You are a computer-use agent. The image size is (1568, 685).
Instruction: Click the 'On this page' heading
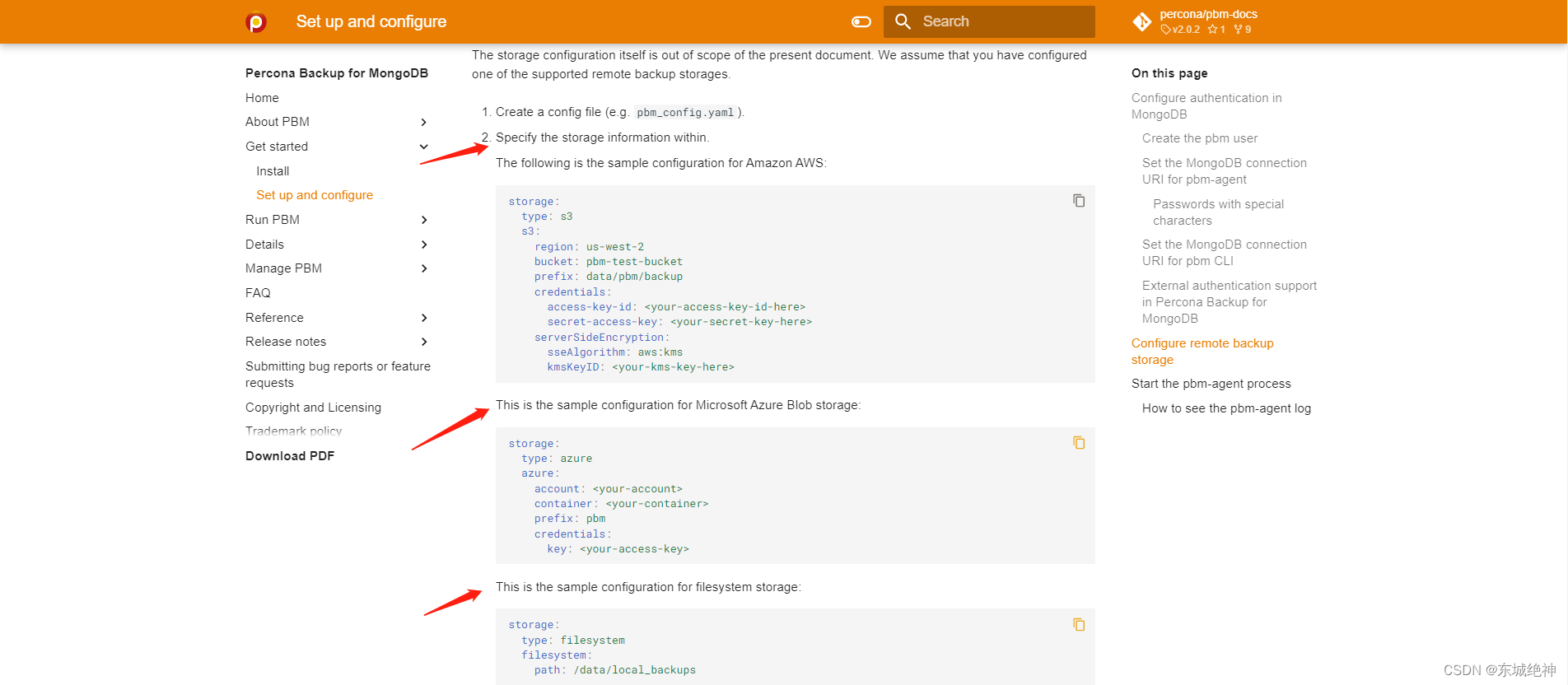coord(1169,73)
